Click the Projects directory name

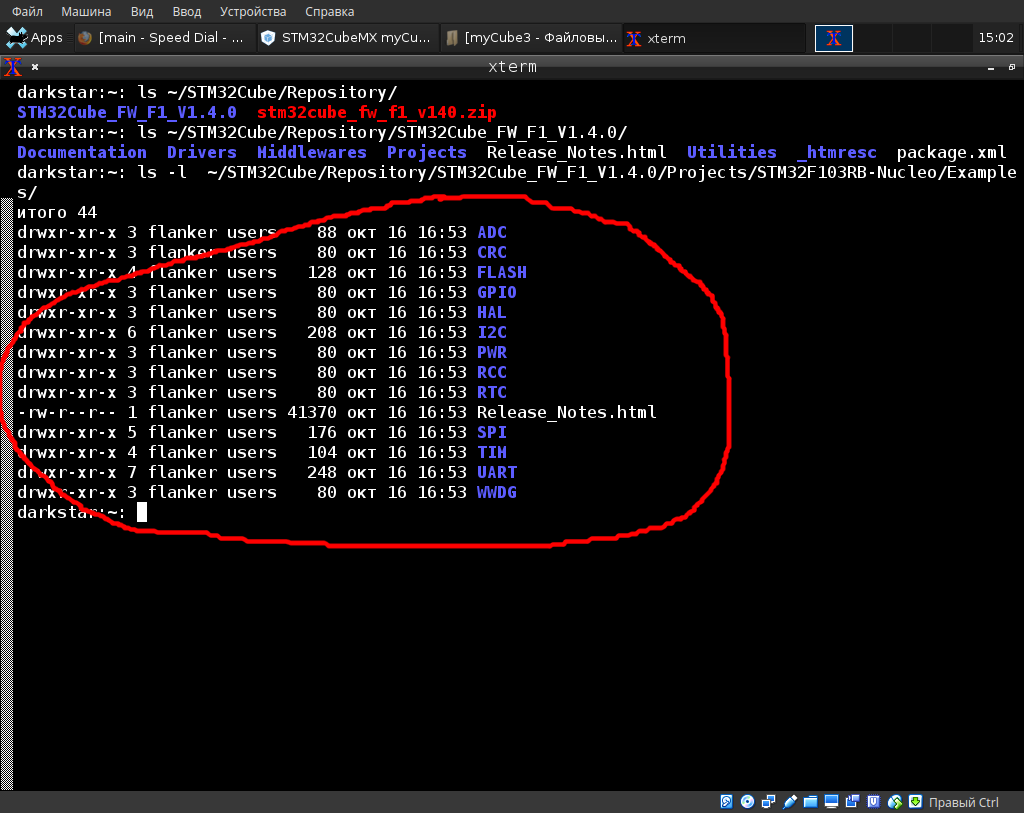pos(427,152)
